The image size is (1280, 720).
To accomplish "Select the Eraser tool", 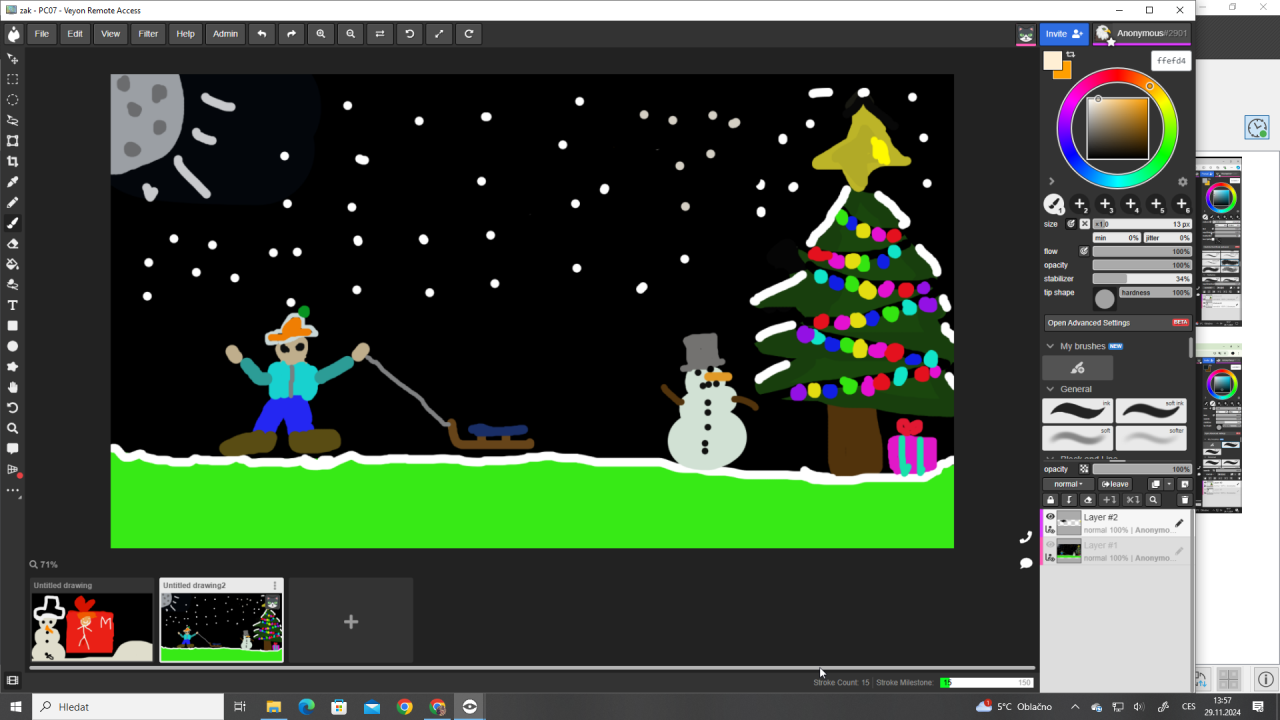I will (x=13, y=244).
